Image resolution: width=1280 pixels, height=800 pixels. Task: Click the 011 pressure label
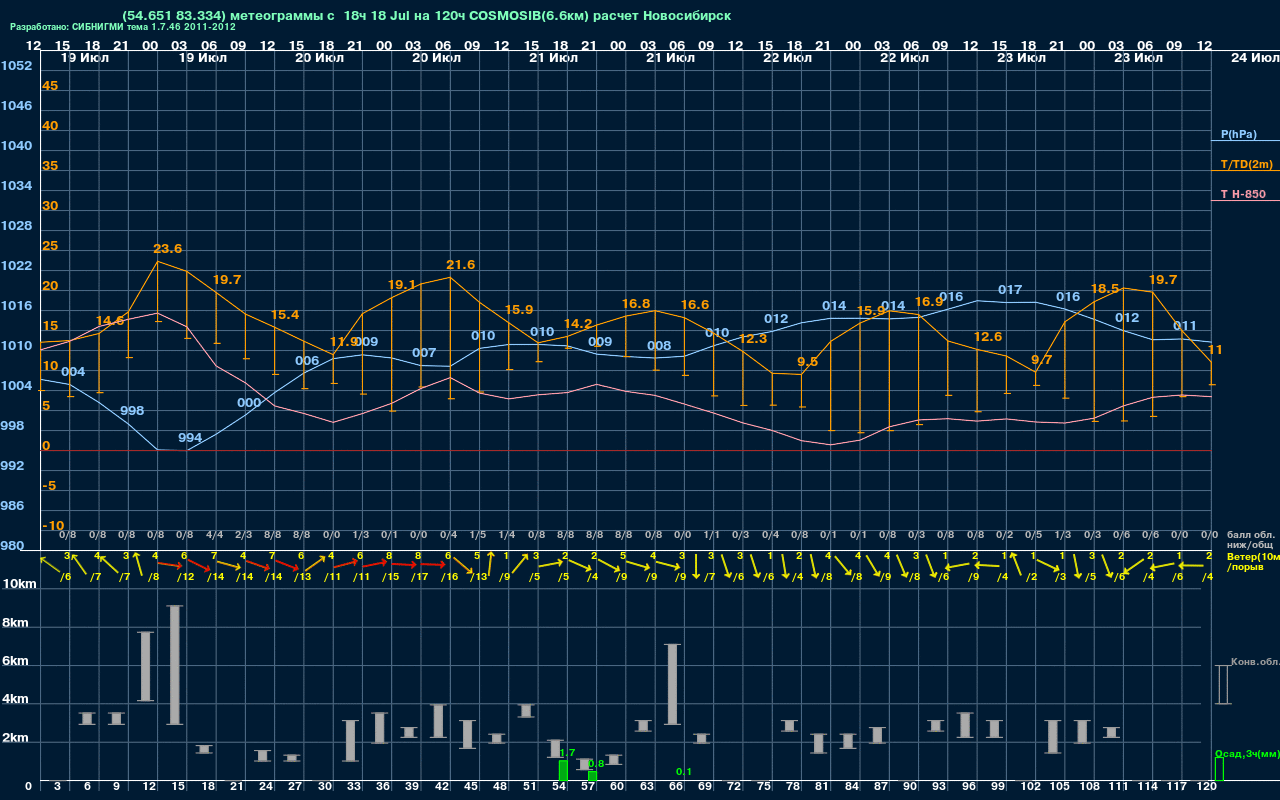(x=1185, y=326)
